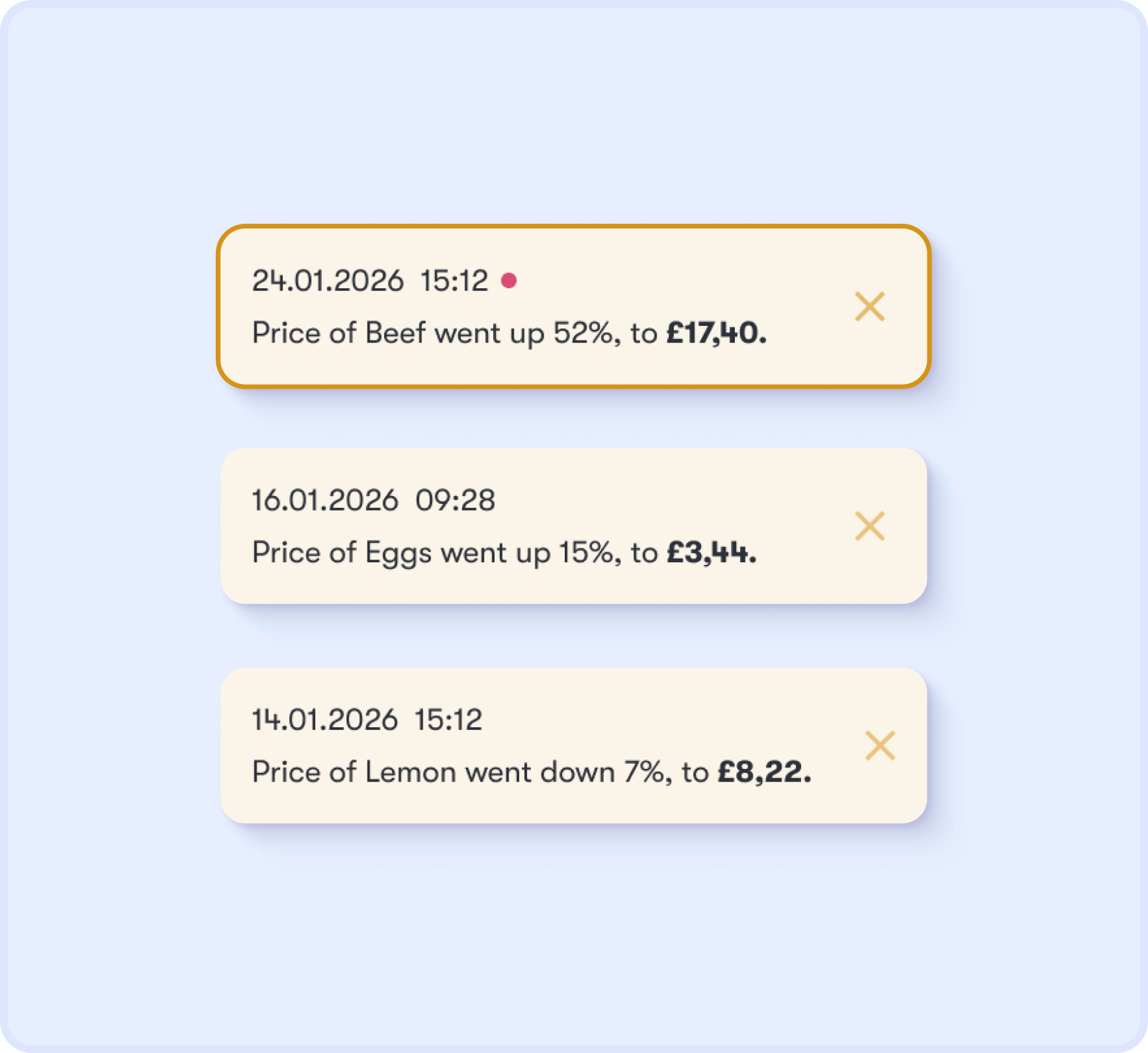Click the 15:12 time in Lemon alert

point(448,720)
